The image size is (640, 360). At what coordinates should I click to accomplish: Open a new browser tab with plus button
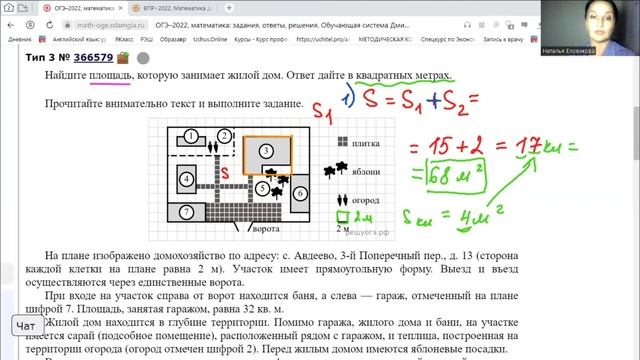229,8
